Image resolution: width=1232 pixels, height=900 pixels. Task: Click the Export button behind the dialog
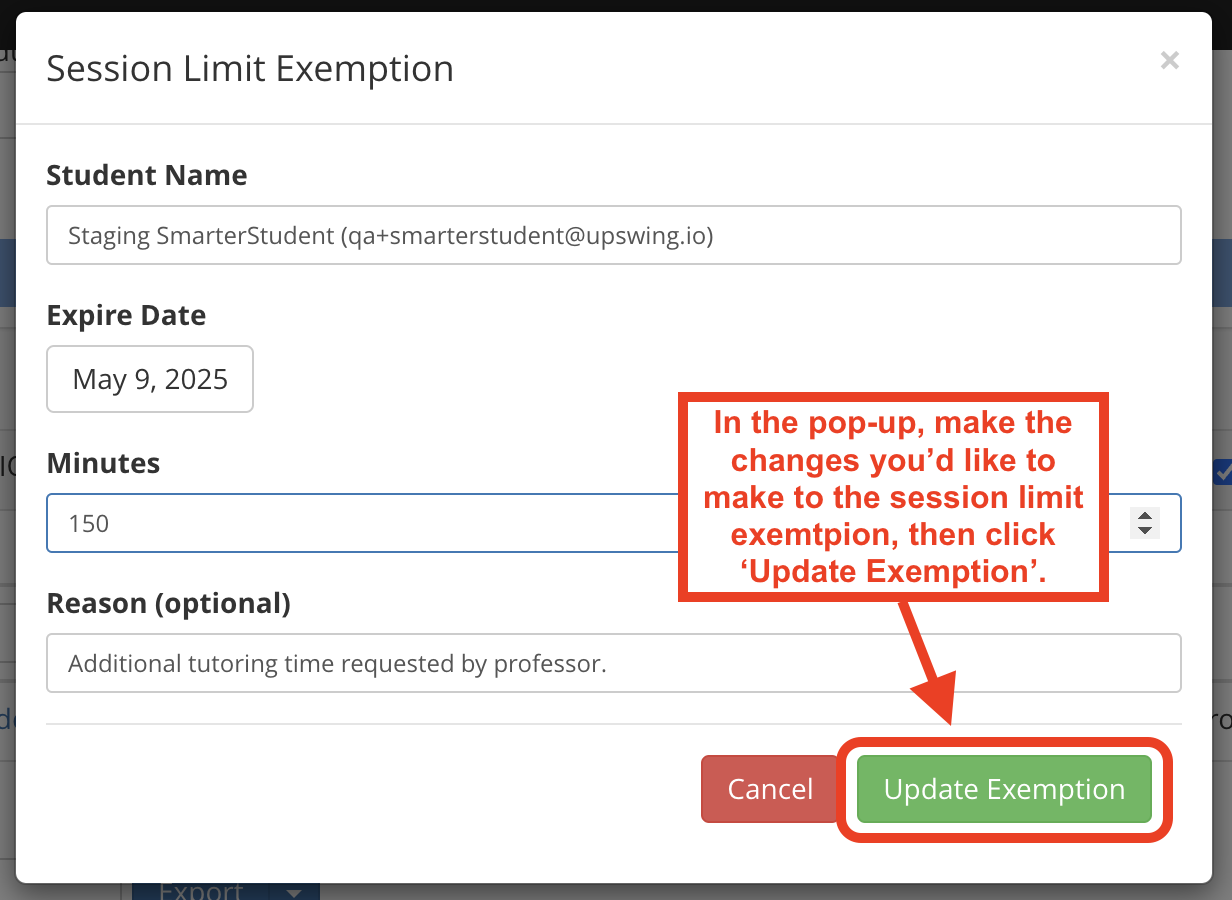pos(201,891)
